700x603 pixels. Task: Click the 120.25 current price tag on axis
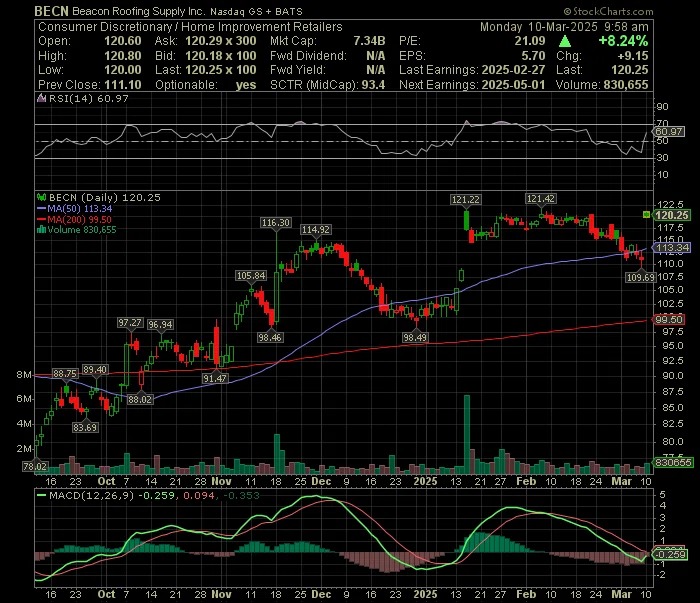[671, 215]
